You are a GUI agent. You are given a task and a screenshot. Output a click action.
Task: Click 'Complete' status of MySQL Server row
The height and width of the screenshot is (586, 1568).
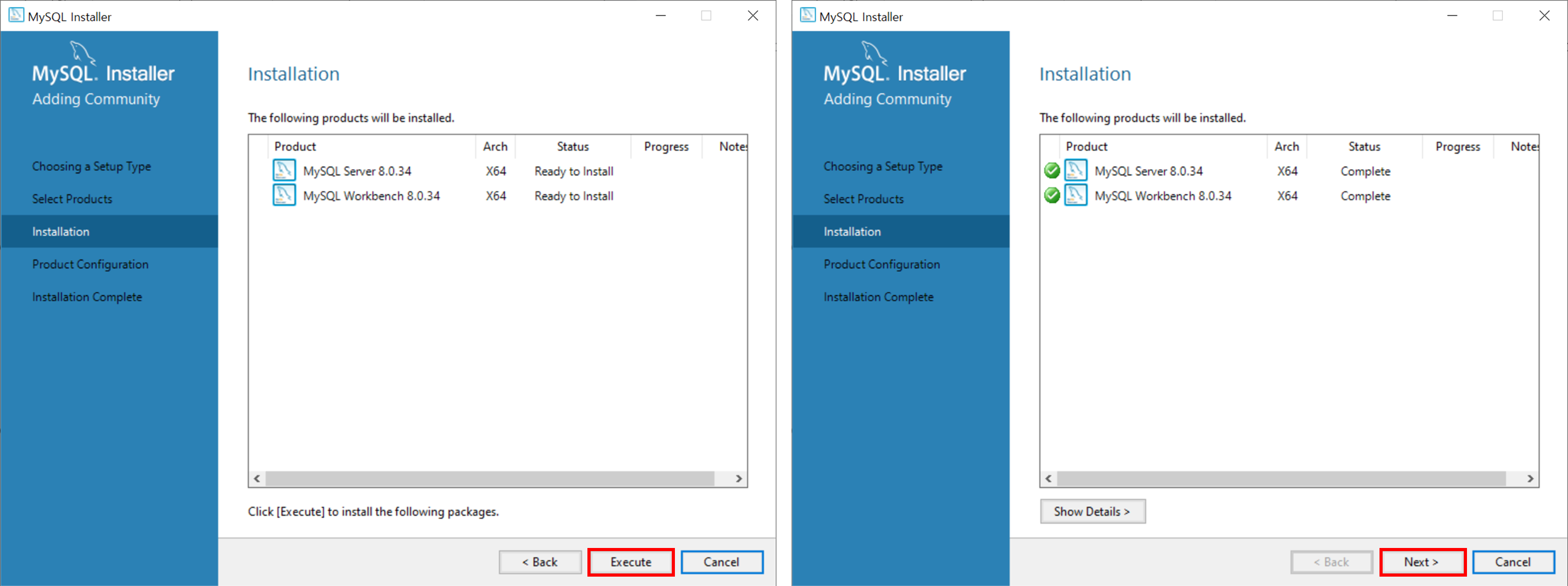(1365, 171)
